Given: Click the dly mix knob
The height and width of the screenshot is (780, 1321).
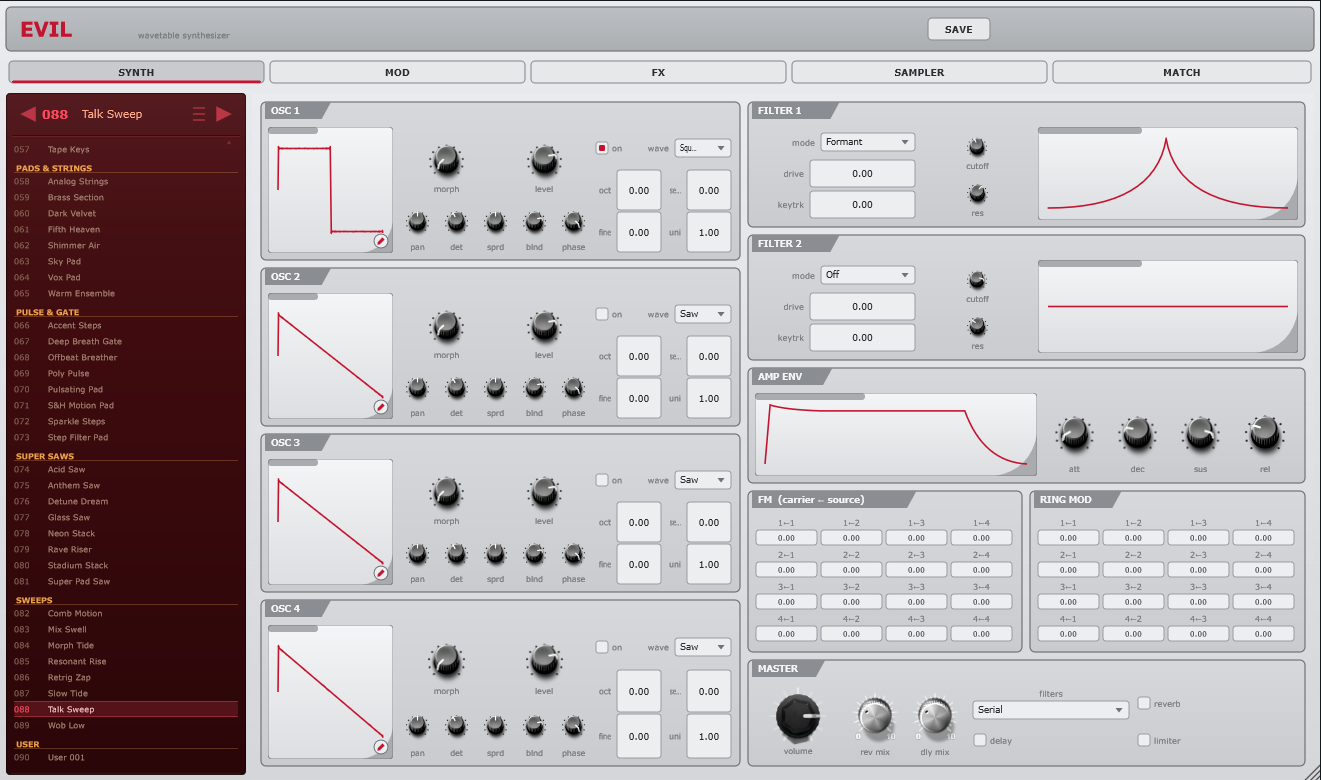Looking at the screenshot, I should coord(933,717).
